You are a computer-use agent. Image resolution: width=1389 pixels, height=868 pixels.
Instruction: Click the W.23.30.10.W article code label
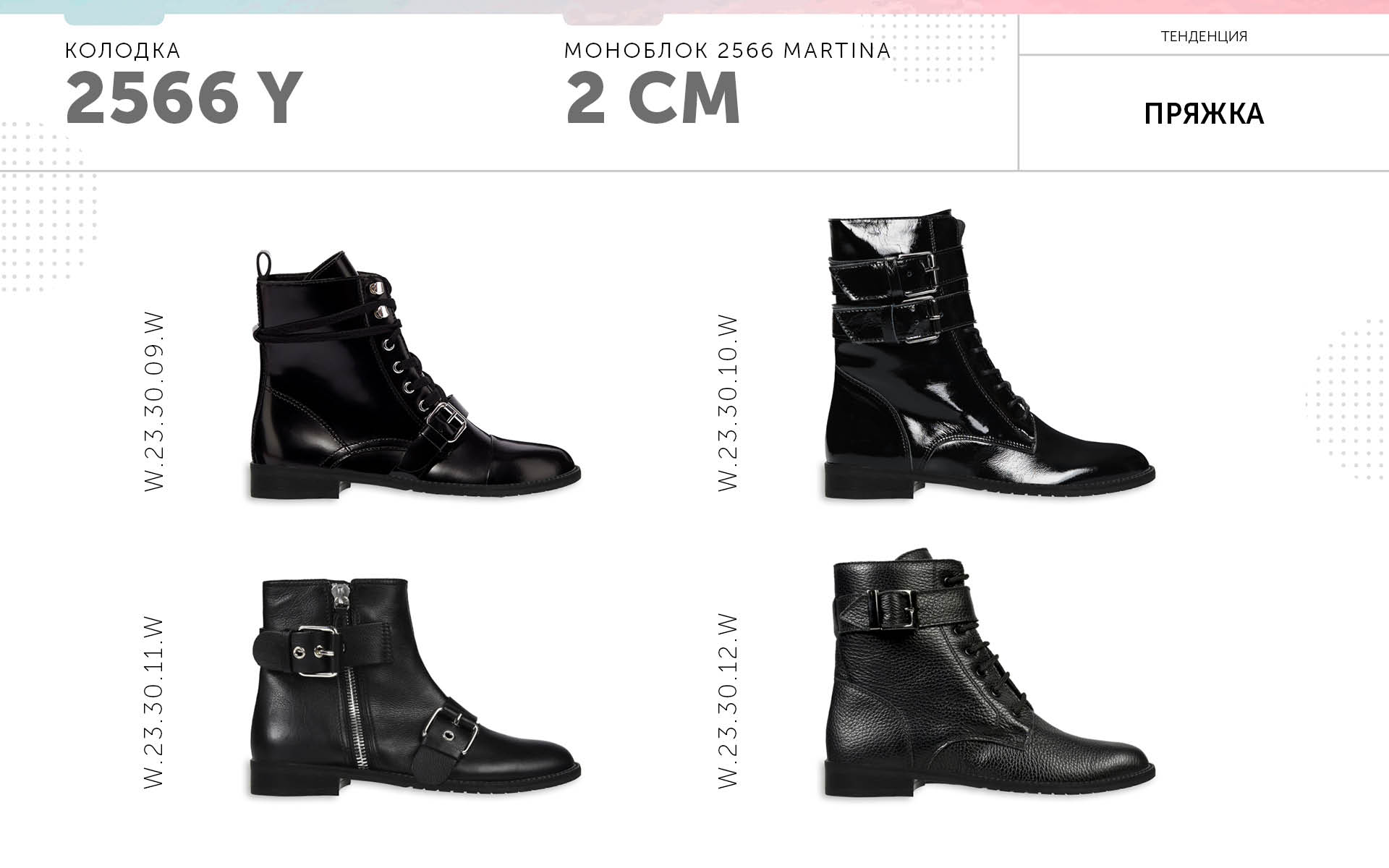pos(729,403)
